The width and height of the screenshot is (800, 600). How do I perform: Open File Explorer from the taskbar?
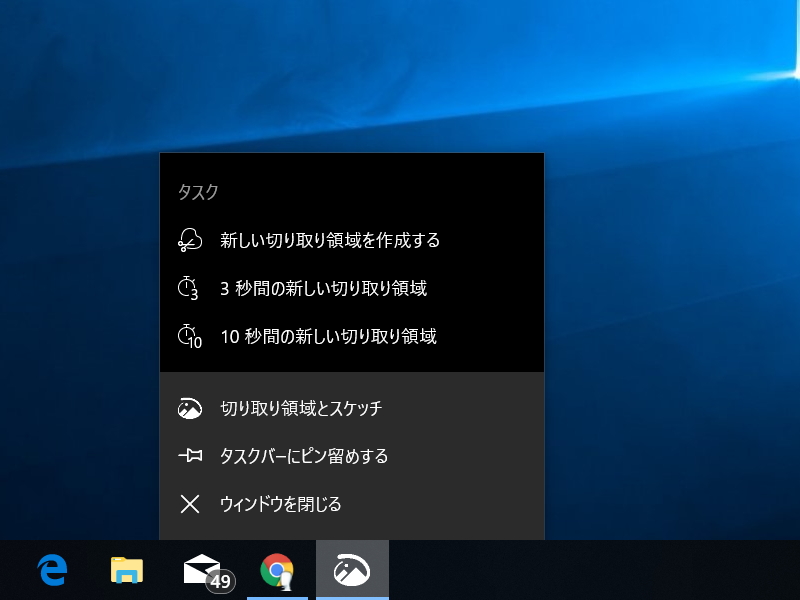[127, 570]
